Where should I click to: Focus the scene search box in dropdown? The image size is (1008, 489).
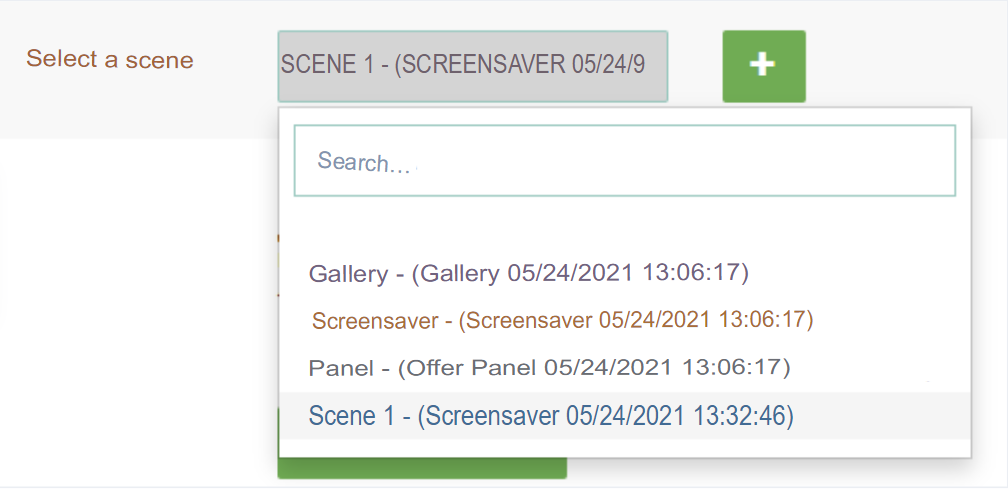point(625,161)
